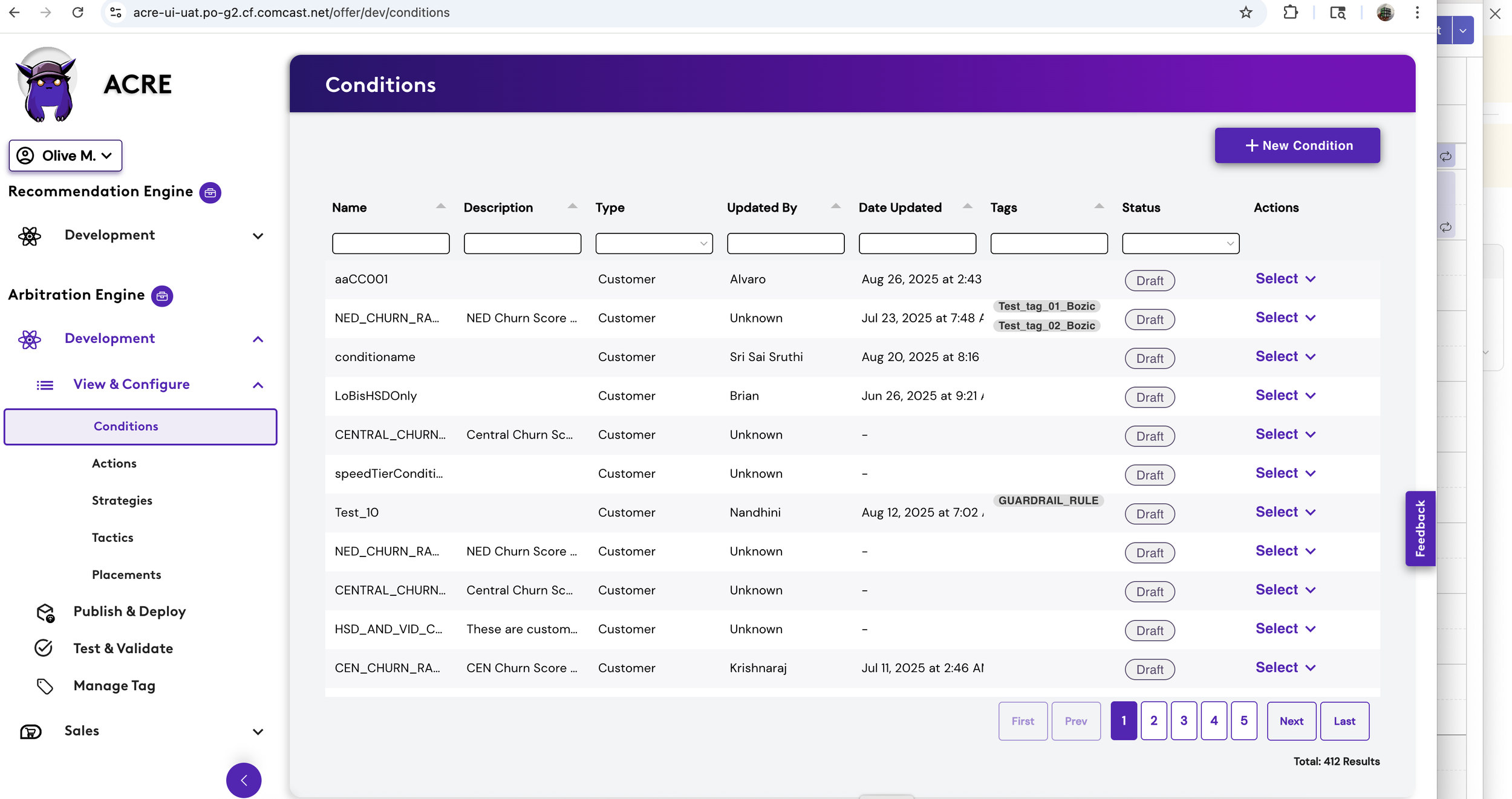Collapse sidebar with round arrow button
The width and height of the screenshot is (1512, 799).
coord(244,780)
